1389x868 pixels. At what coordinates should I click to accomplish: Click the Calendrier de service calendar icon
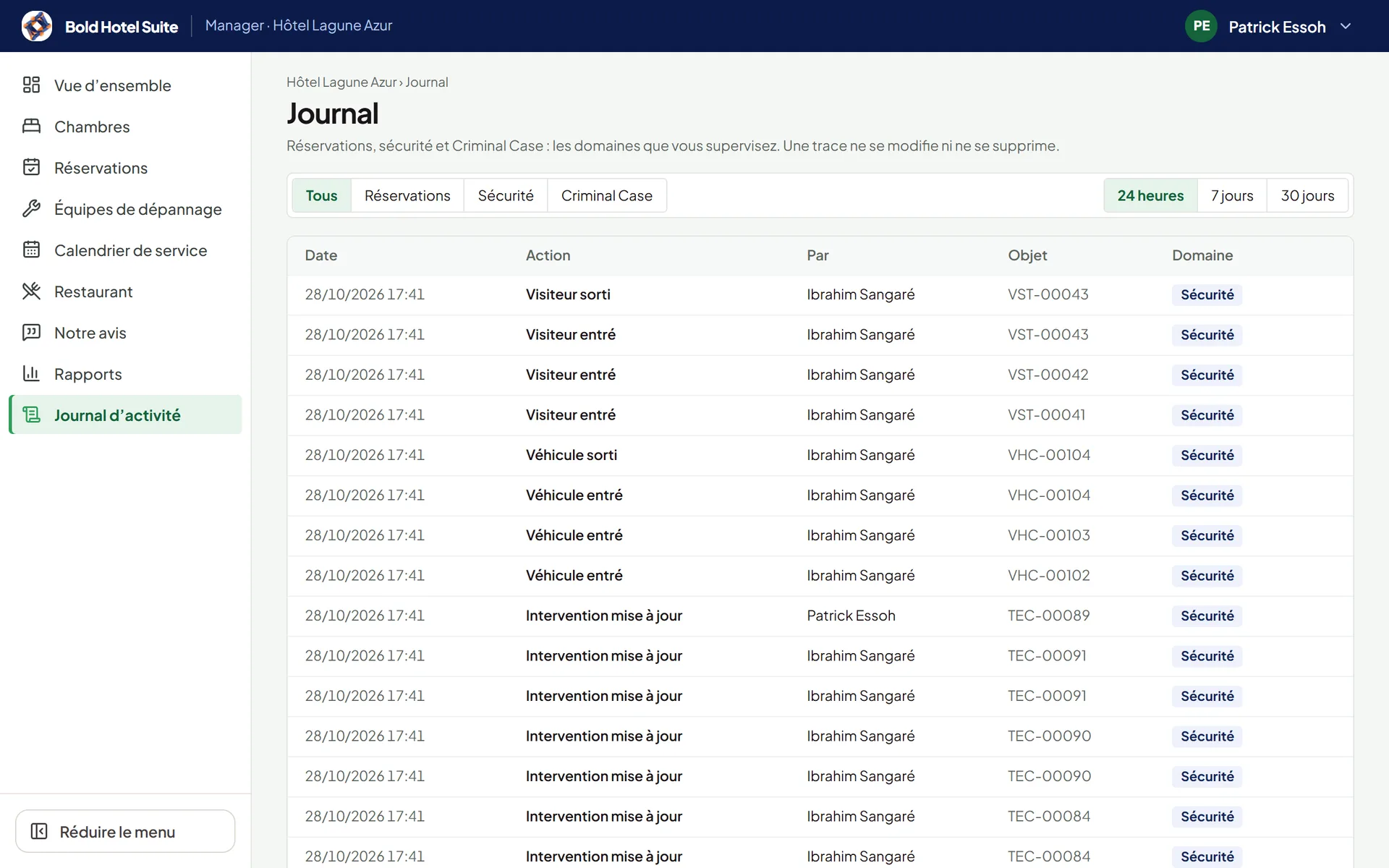[31, 250]
